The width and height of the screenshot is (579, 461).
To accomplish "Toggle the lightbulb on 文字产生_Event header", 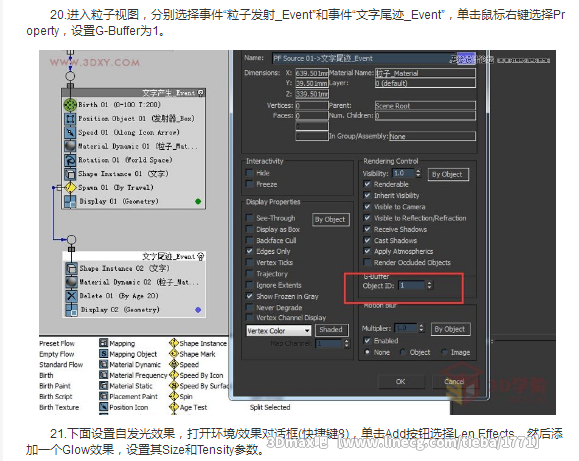I will click(x=201, y=93).
